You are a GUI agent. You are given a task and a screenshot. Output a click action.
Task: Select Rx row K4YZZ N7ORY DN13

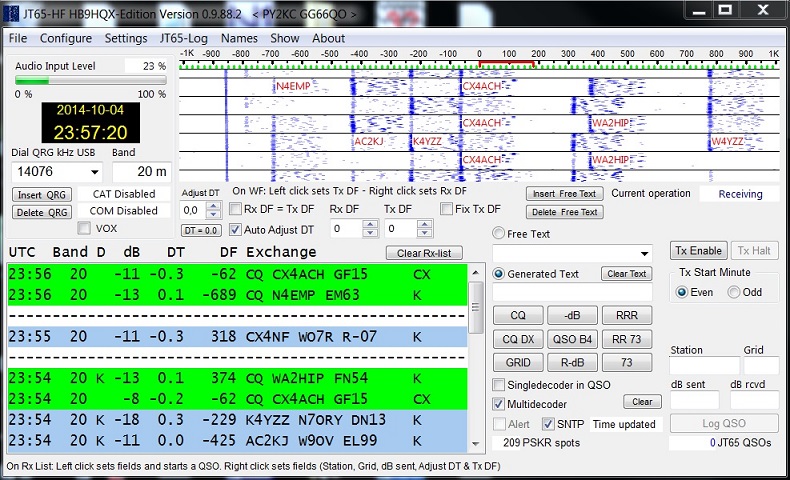pos(237,420)
